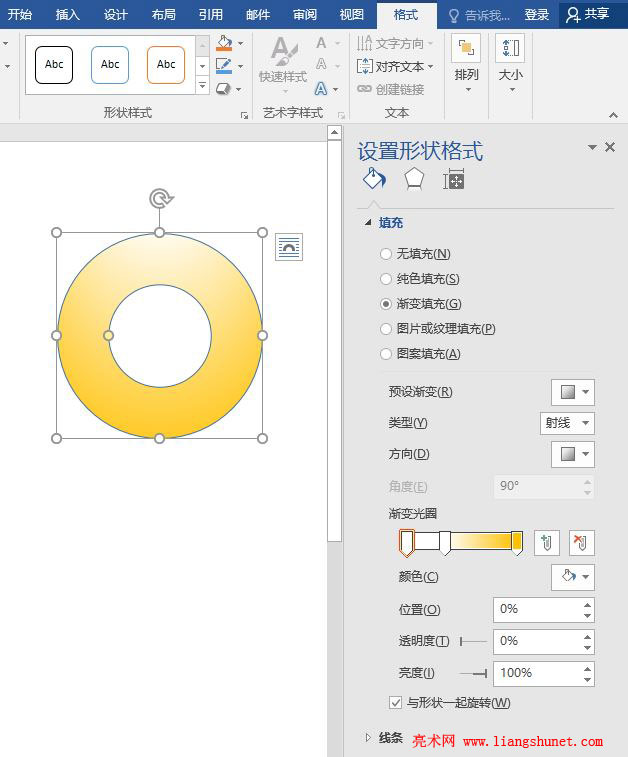Viewport: 628px width, 757px height.
Task: Select Solid fill (纯色填充) option
Action: 420,279
